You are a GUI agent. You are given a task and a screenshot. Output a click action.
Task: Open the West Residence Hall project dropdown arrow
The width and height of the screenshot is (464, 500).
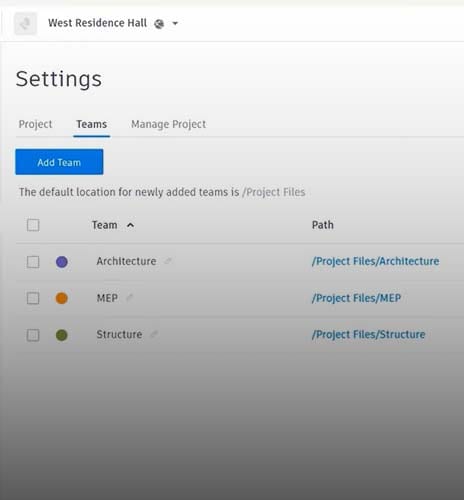pyautogui.click(x=175, y=23)
